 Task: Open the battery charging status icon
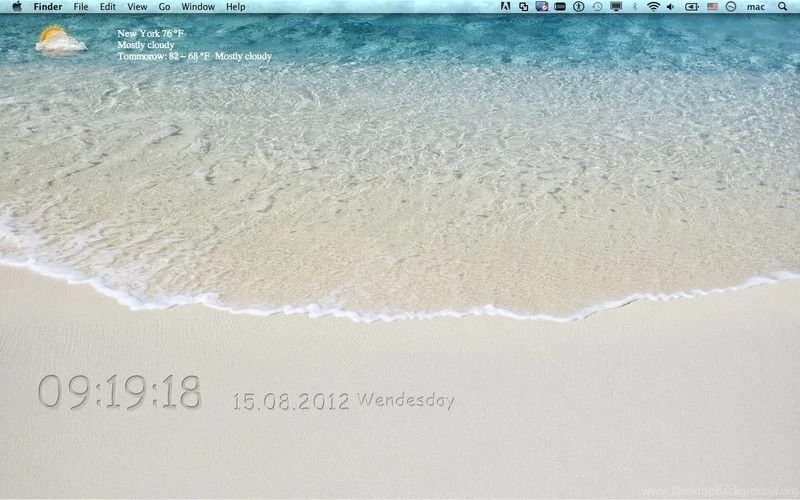click(x=691, y=7)
